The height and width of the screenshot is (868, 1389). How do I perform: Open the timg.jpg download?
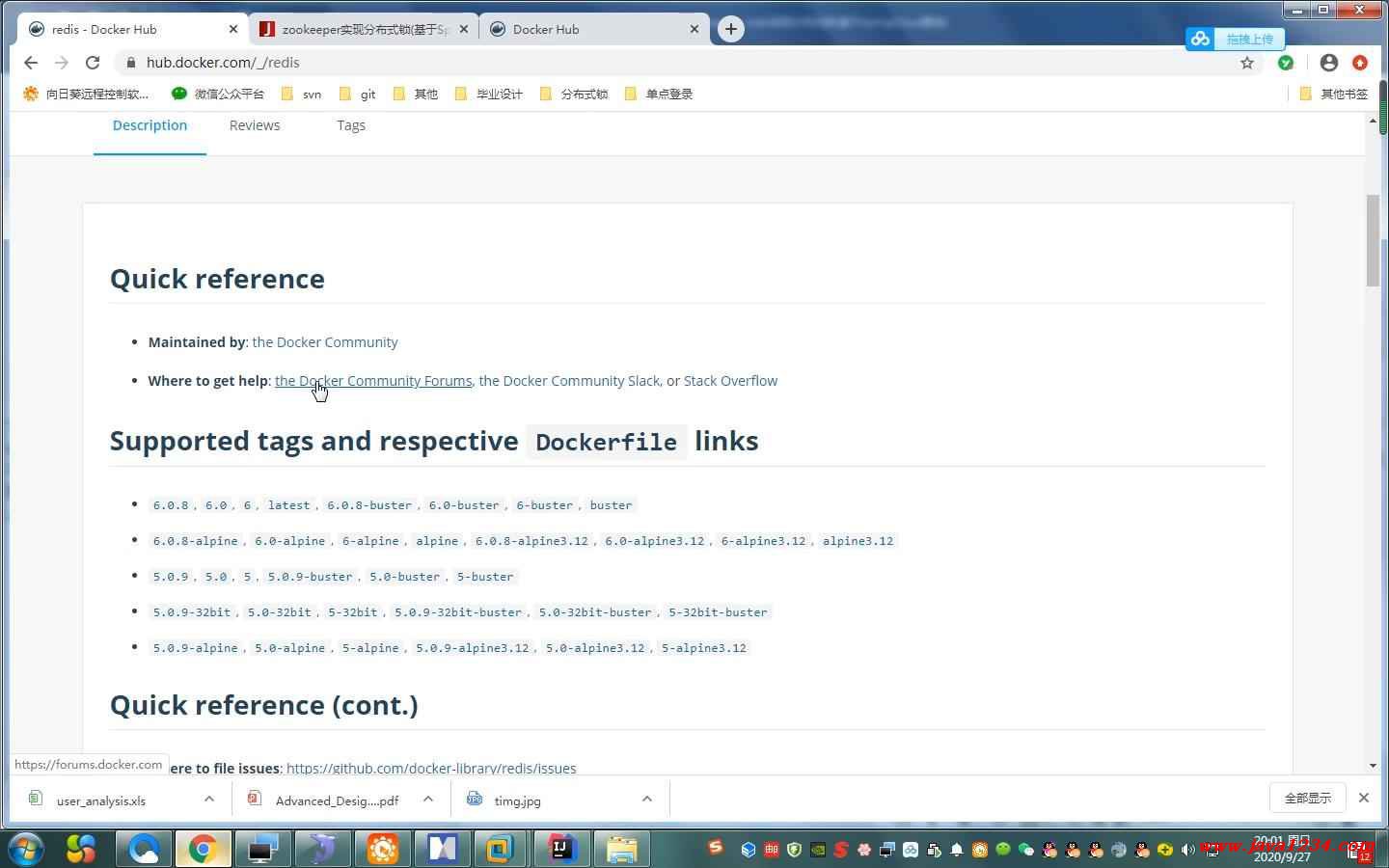[x=517, y=800]
